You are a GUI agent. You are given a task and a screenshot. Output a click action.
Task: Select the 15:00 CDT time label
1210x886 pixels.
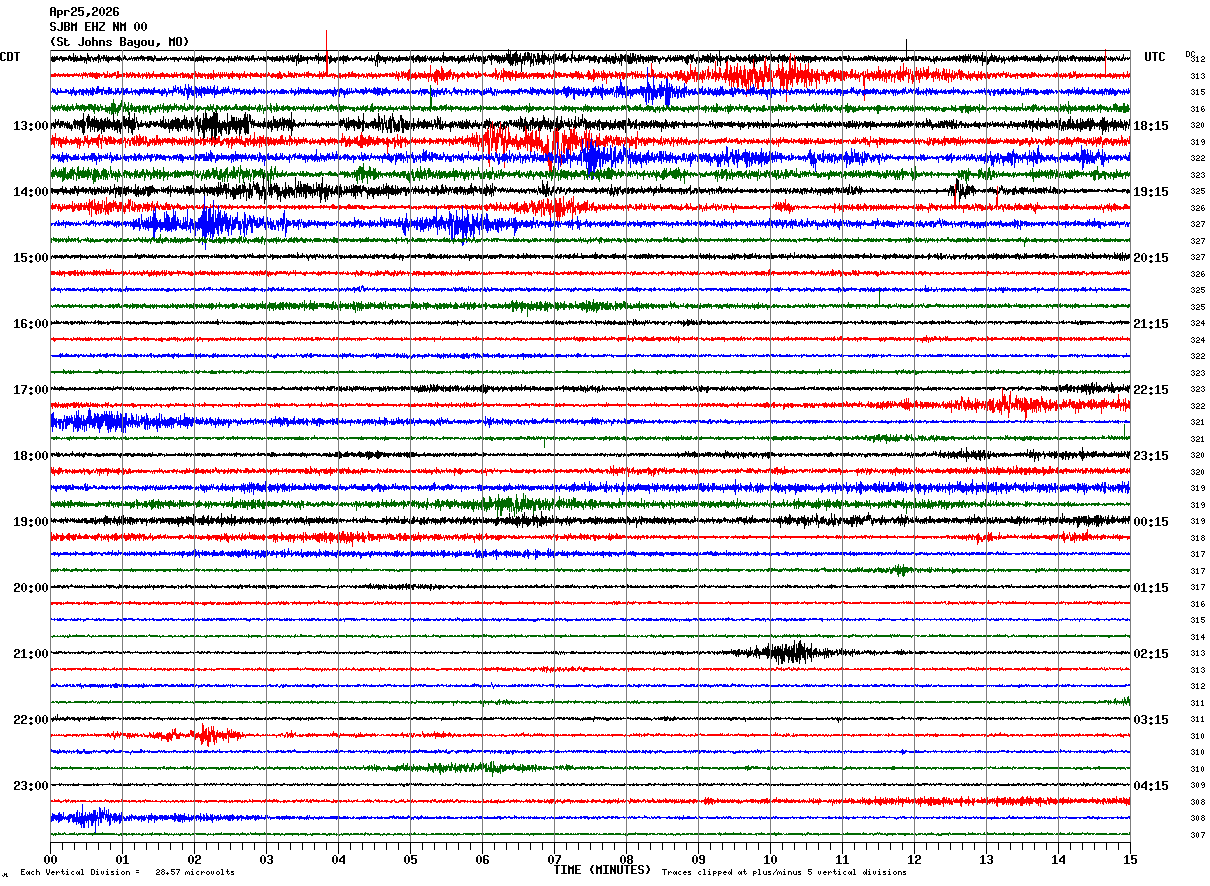click(x=30, y=258)
